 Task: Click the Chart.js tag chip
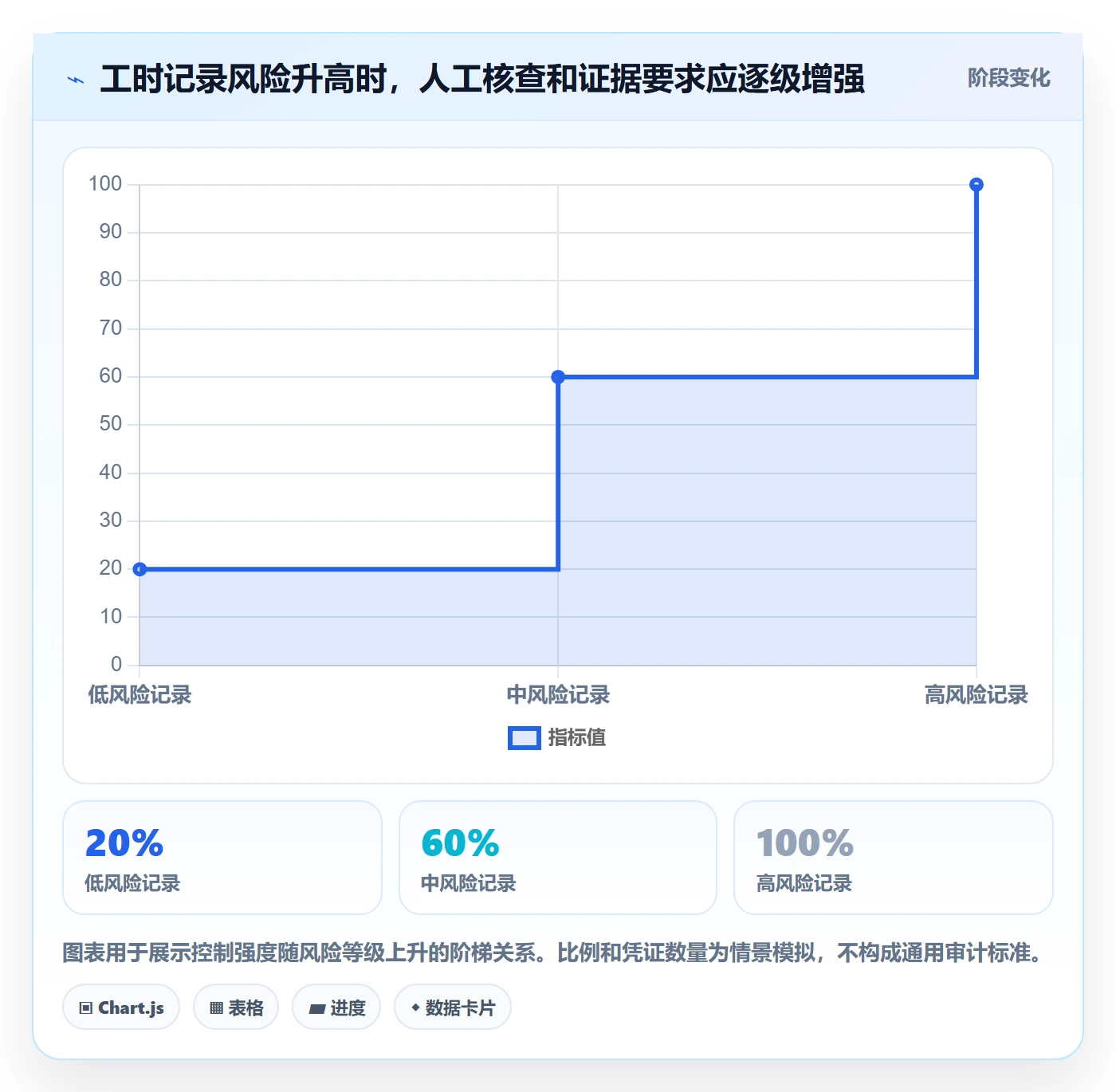tap(121, 1008)
